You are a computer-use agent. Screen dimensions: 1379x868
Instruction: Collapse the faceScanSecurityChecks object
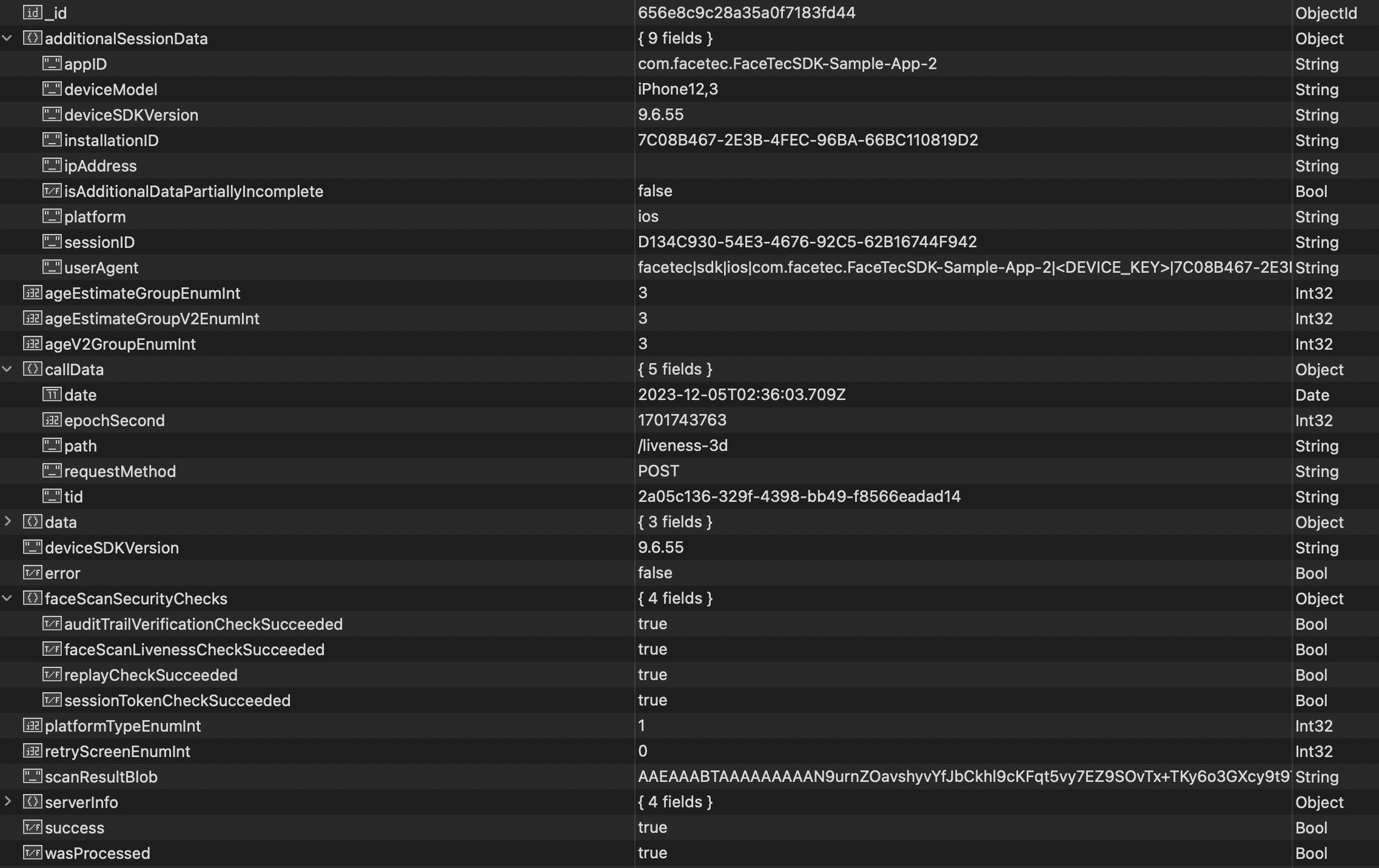tap(7, 598)
